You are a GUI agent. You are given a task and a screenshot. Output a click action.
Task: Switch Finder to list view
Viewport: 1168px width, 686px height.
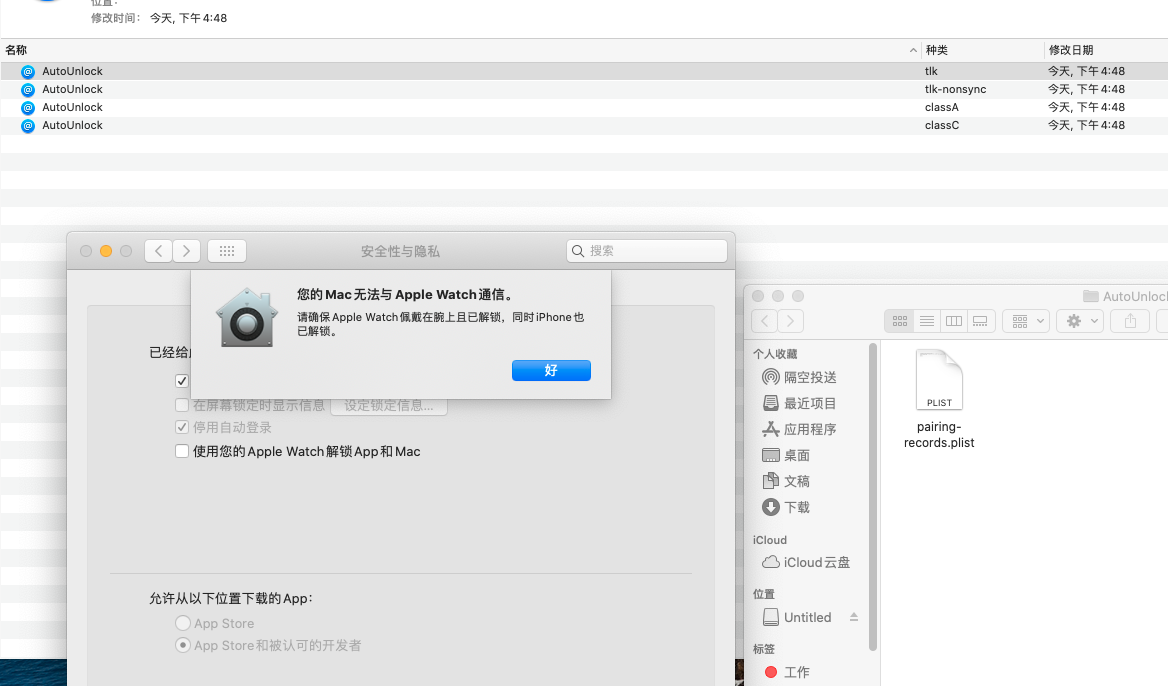[x=927, y=321]
